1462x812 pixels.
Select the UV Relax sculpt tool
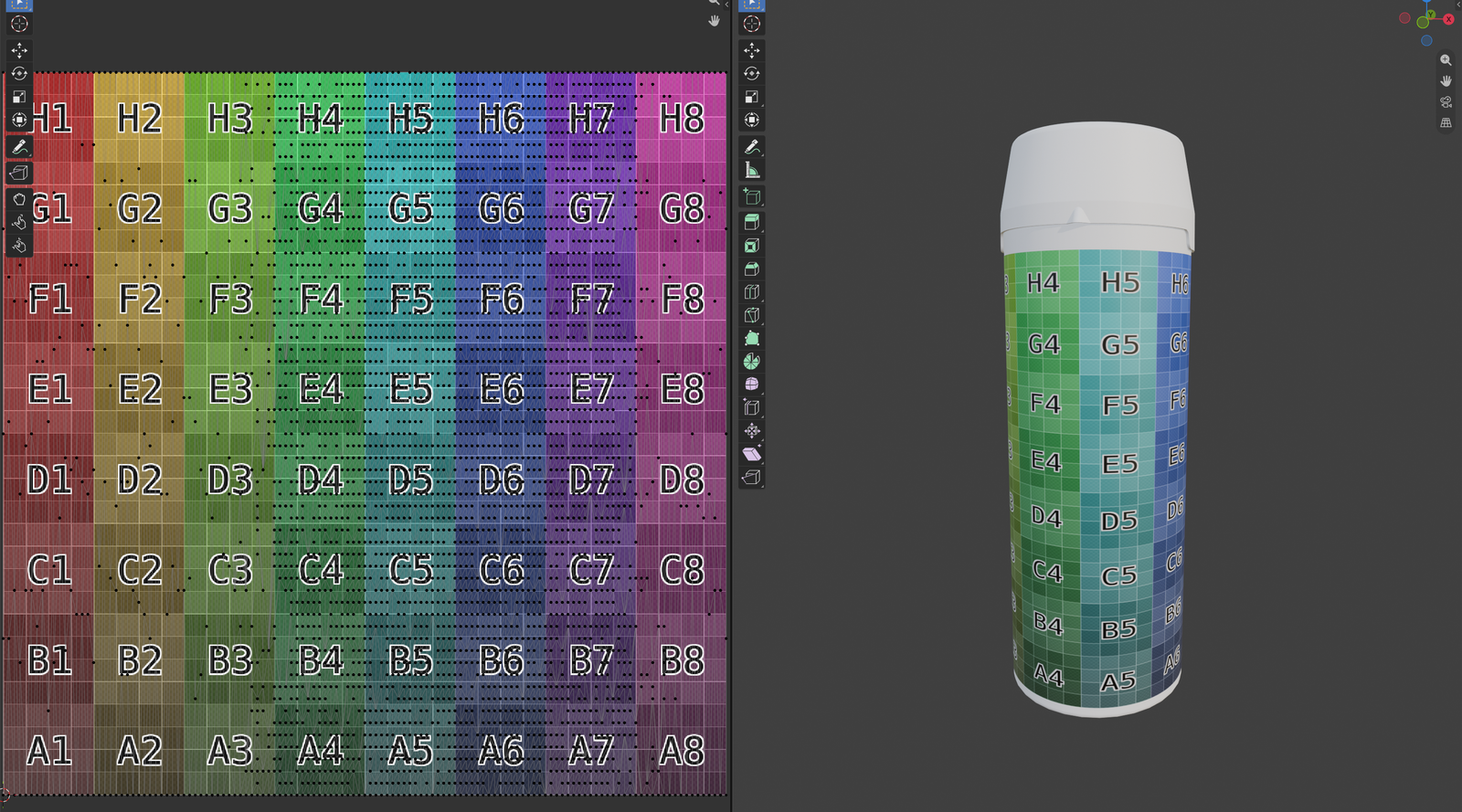19,222
